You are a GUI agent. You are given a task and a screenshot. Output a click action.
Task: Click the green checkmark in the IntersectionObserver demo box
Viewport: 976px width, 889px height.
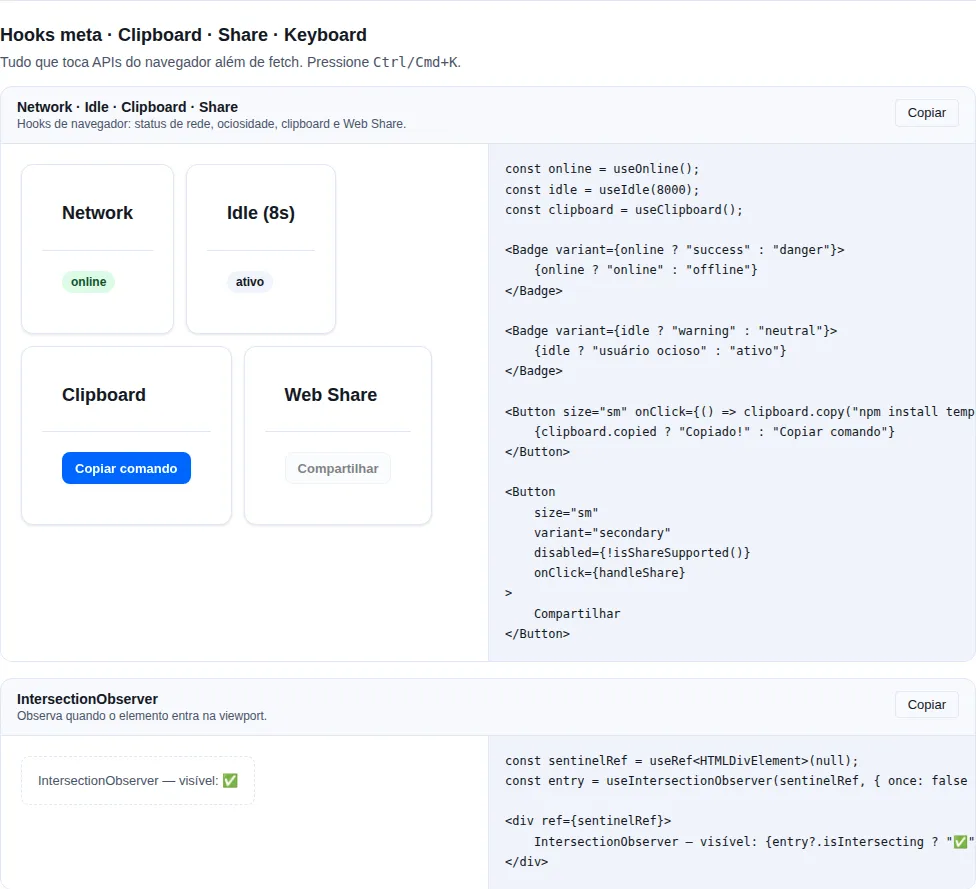click(x=230, y=781)
